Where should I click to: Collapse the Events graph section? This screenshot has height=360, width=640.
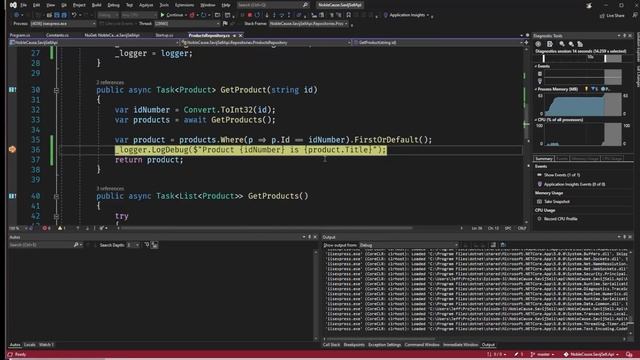[536, 66]
